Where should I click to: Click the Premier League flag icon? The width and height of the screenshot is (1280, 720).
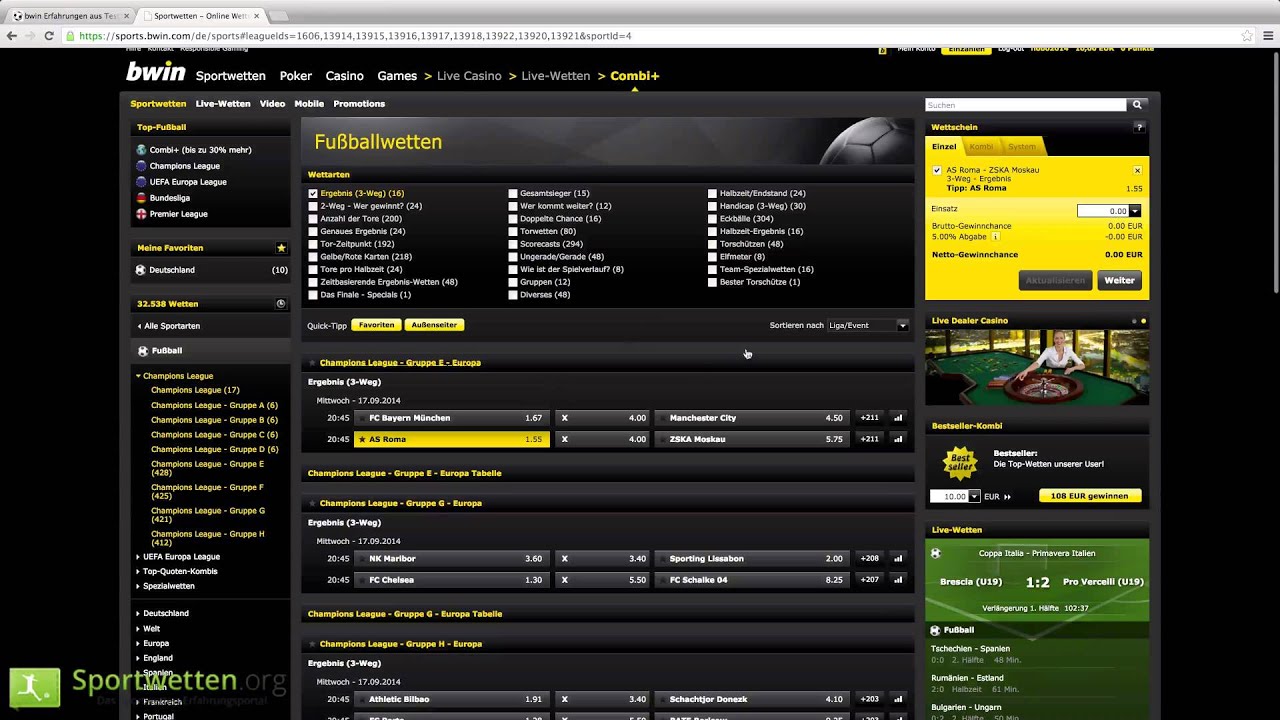click(141, 214)
